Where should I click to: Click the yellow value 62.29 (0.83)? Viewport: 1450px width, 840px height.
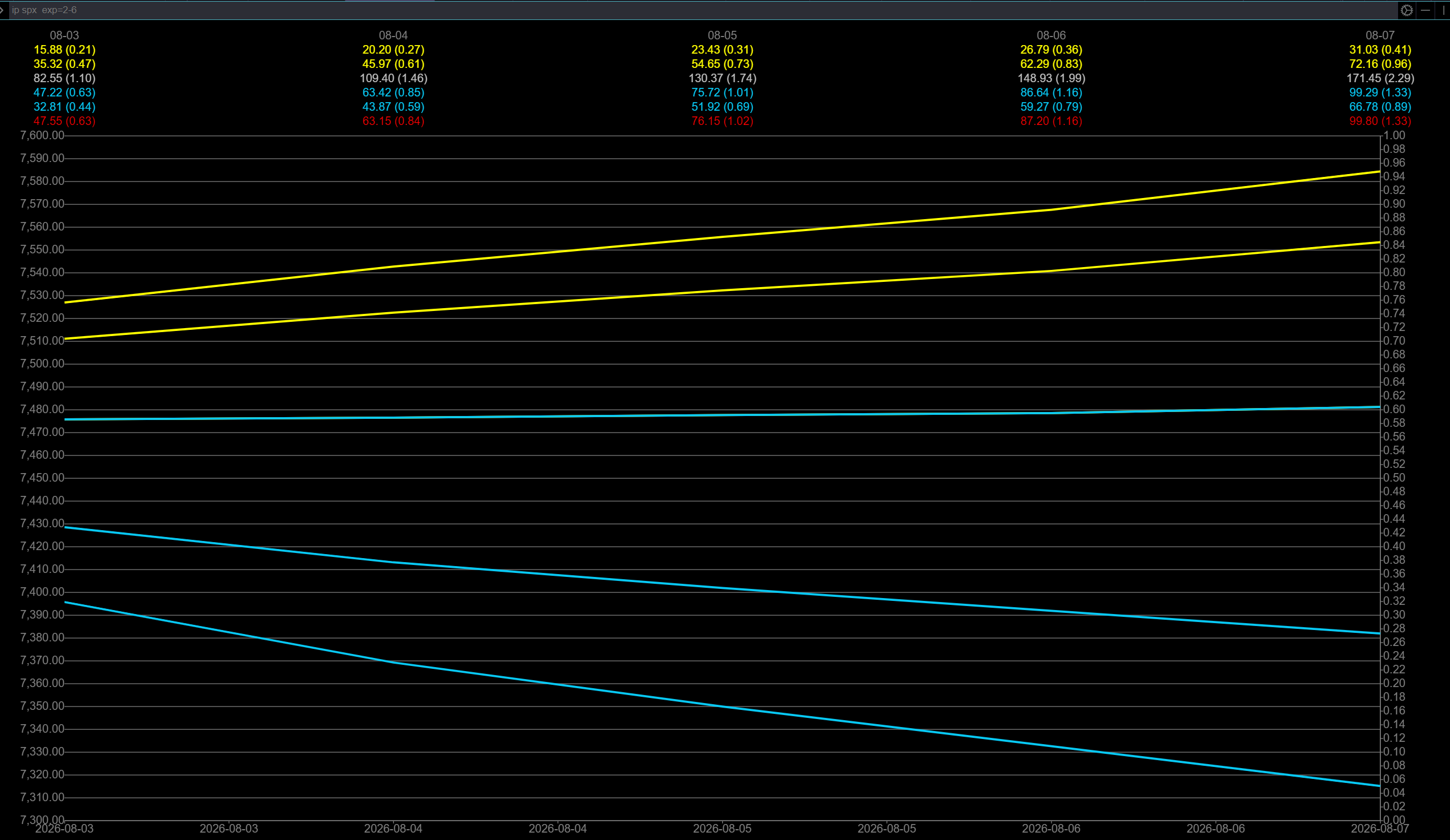tap(1052, 64)
